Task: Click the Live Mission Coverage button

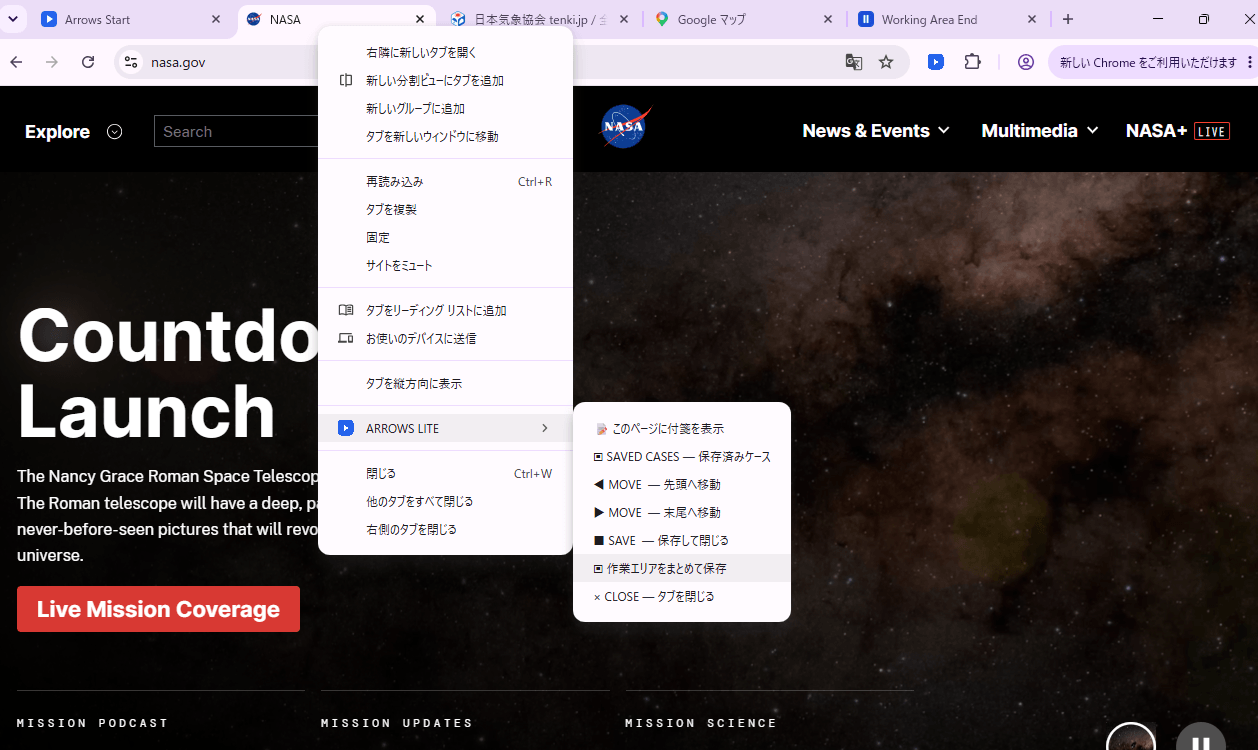Action: click(x=158, y=609)
